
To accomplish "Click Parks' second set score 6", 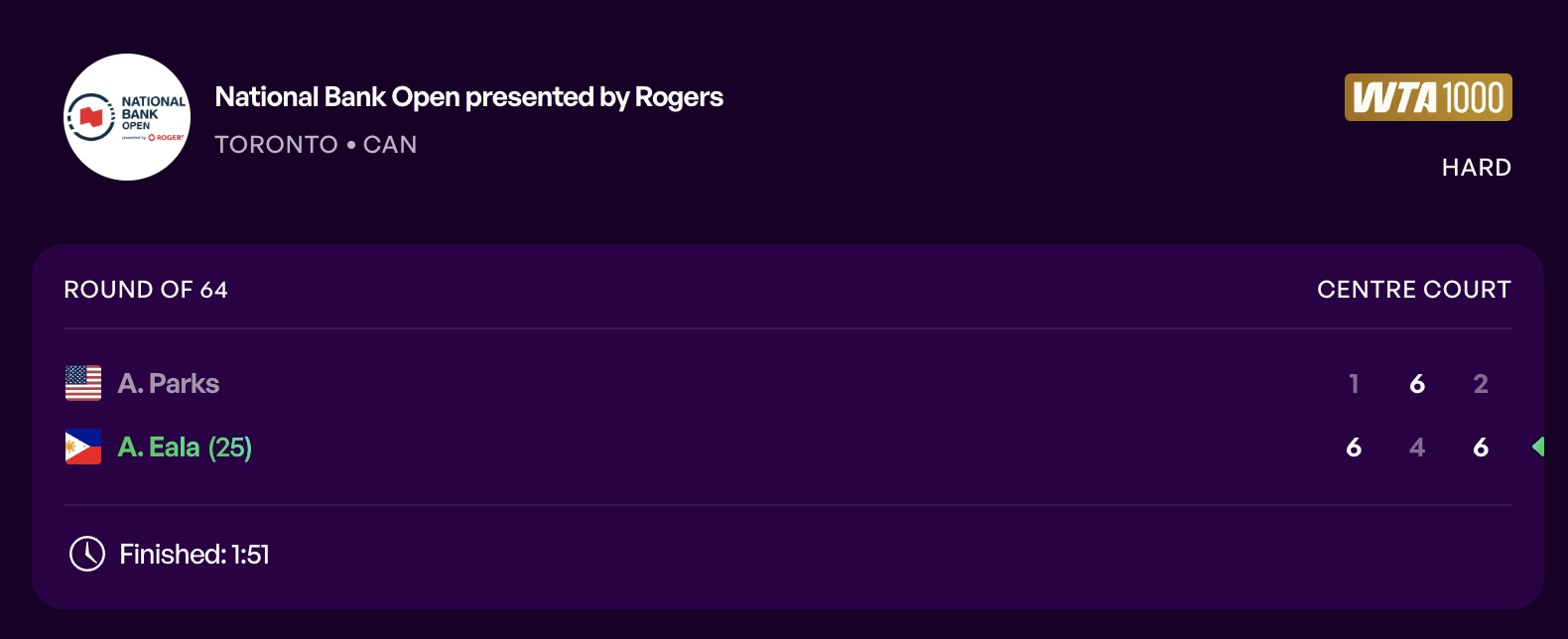I will click(x=1417, y=384).
